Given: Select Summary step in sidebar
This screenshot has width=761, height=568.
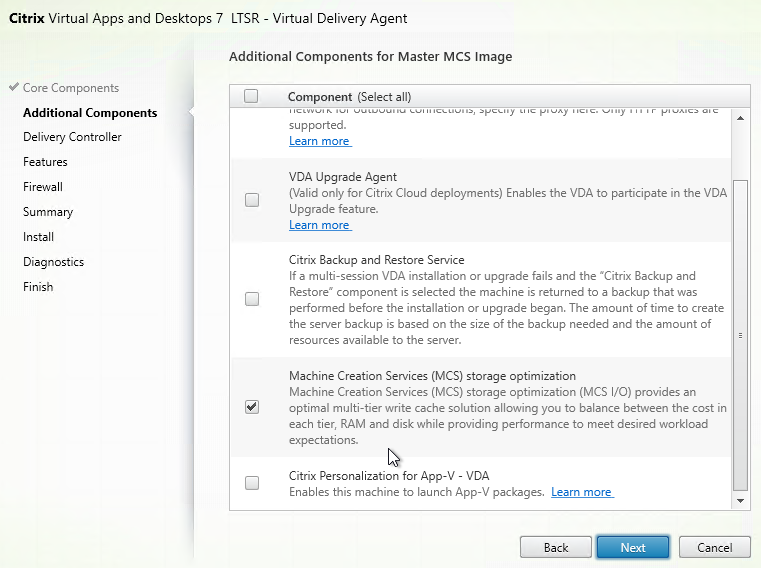Looking at the screenshot, I should [x=48, y=212].
